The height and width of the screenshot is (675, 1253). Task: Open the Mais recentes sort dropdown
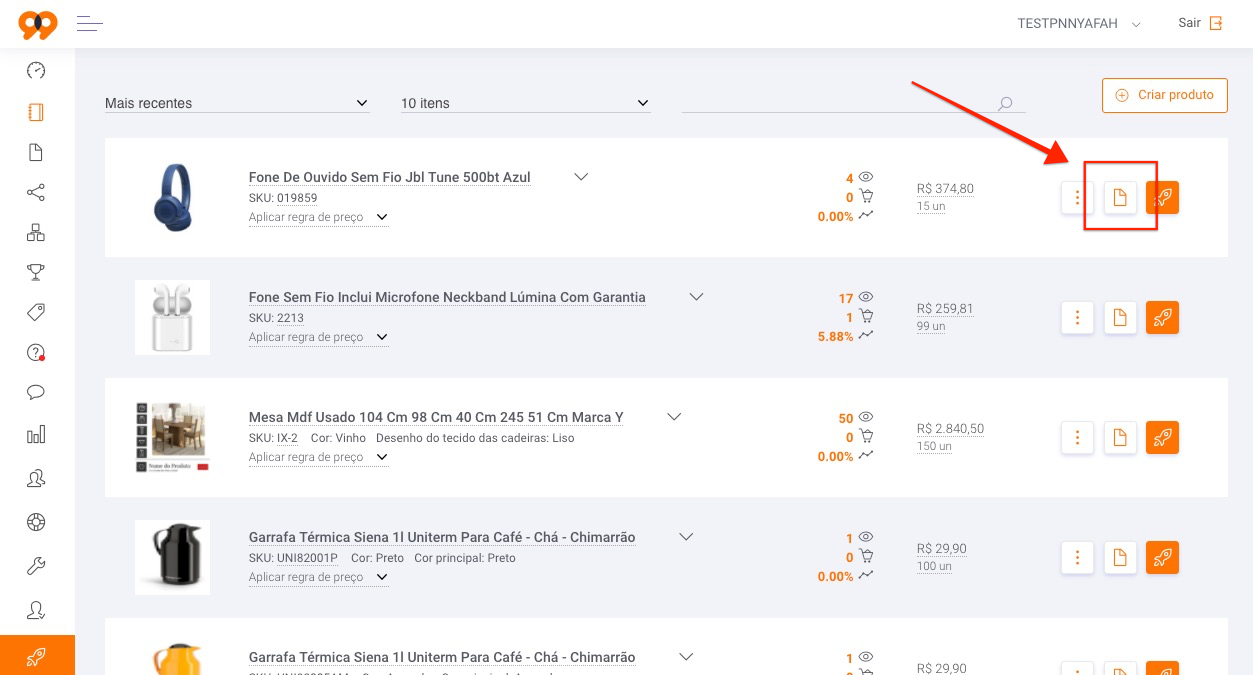click(x=237, y=103)
